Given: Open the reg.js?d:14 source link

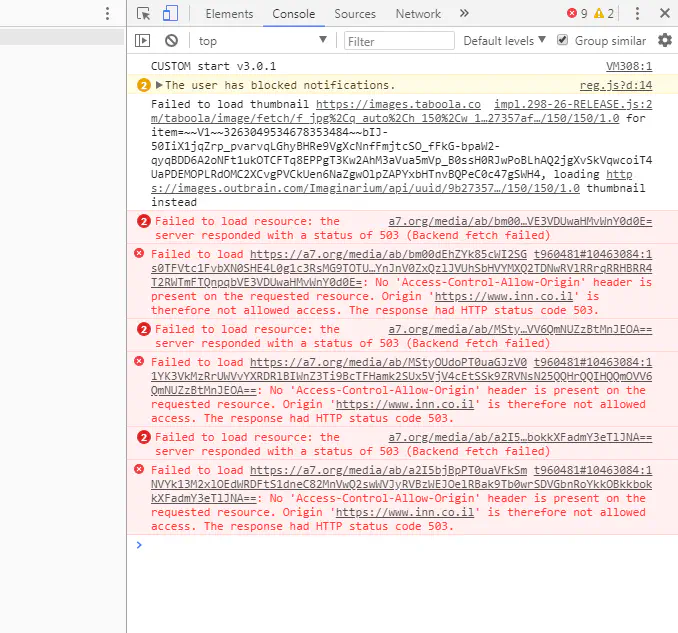Looking at the screenshot, I should (615, 86).
